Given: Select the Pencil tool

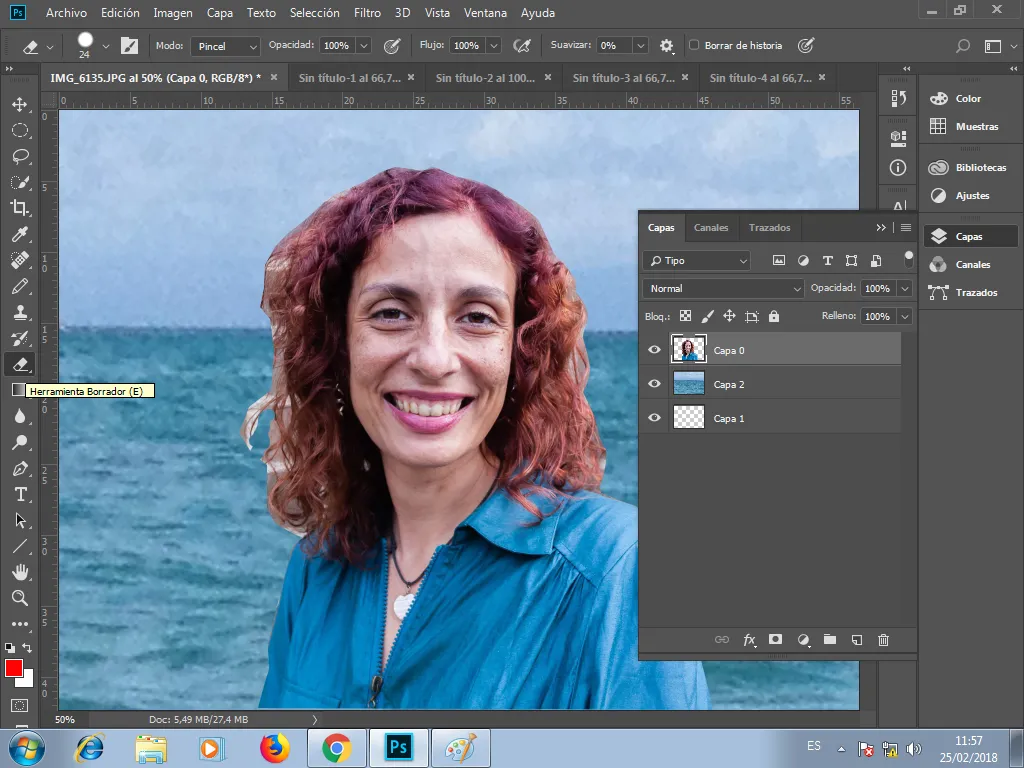Looking at the screenshot, I should tap(20, 286).
